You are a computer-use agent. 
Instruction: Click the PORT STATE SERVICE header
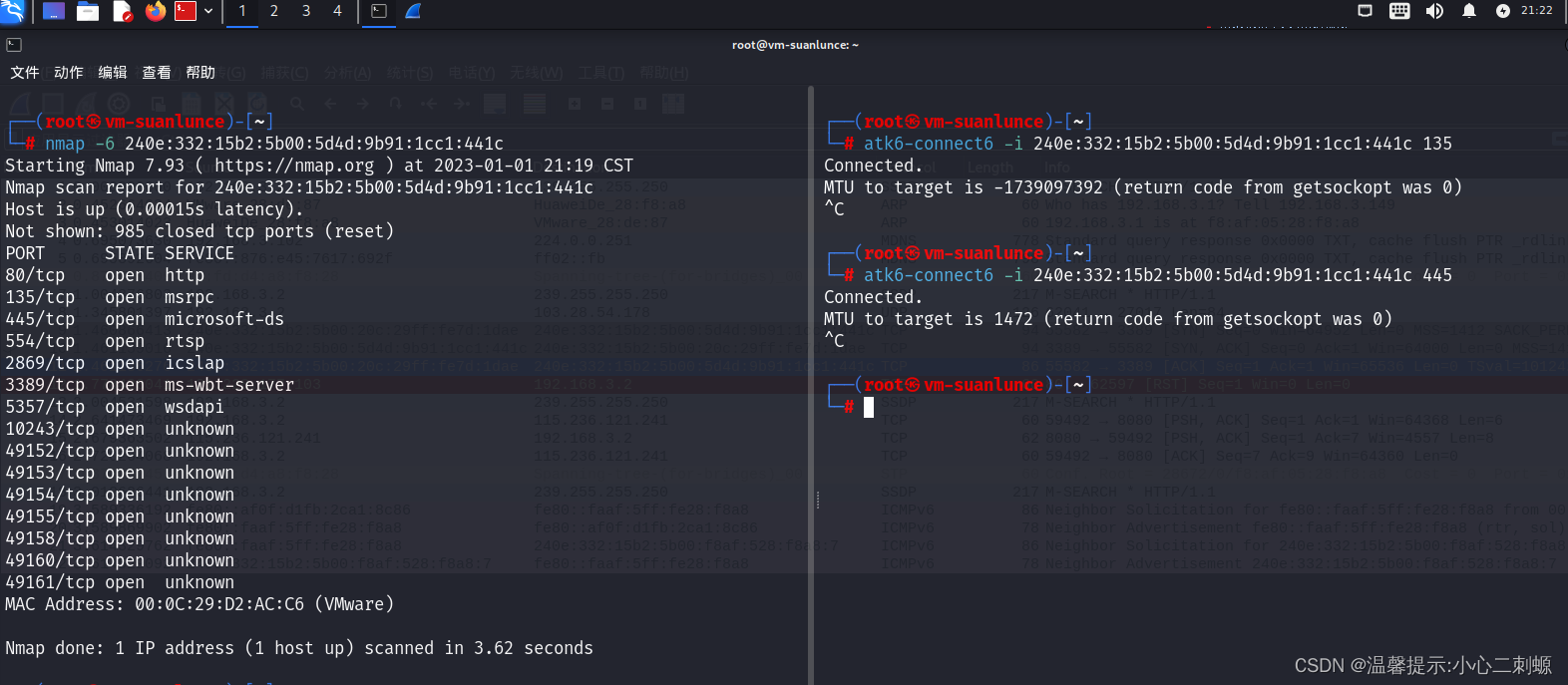point(120,253)
